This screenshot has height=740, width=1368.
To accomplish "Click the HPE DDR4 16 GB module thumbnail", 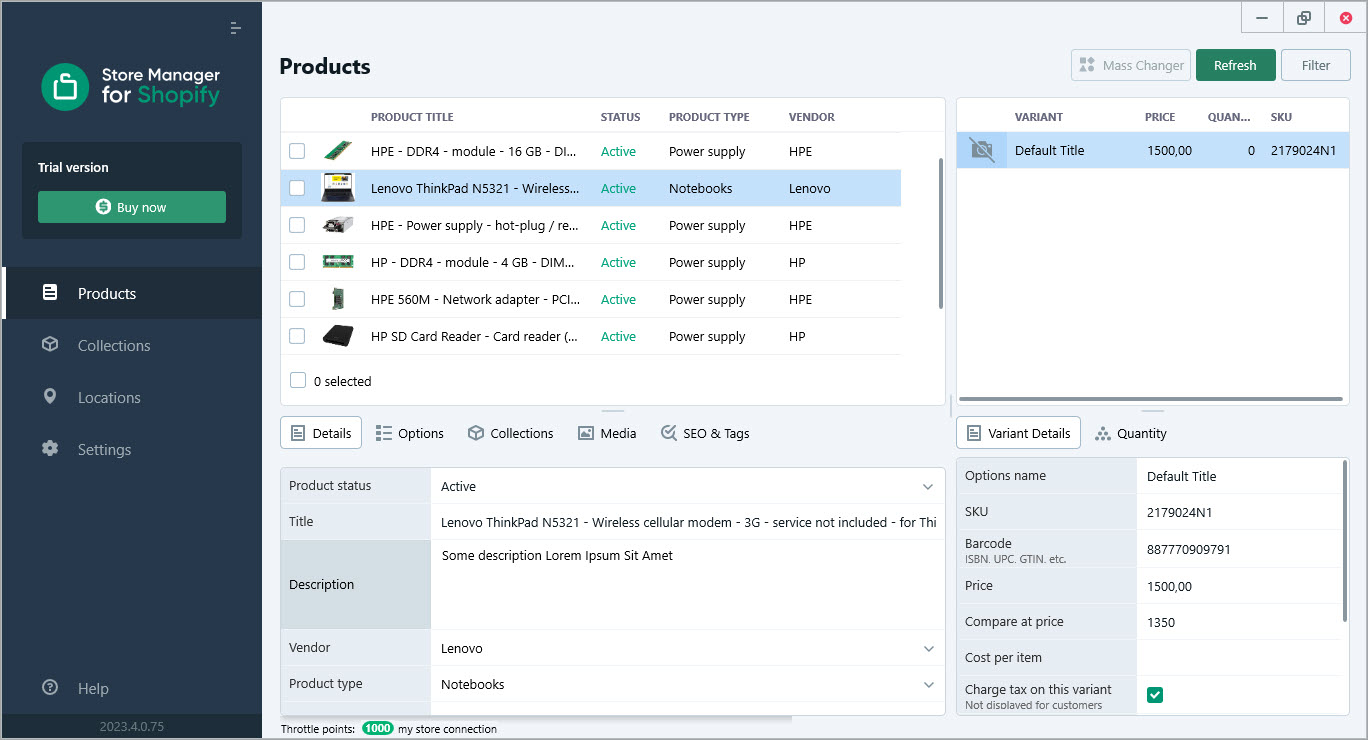I will 338,151.
